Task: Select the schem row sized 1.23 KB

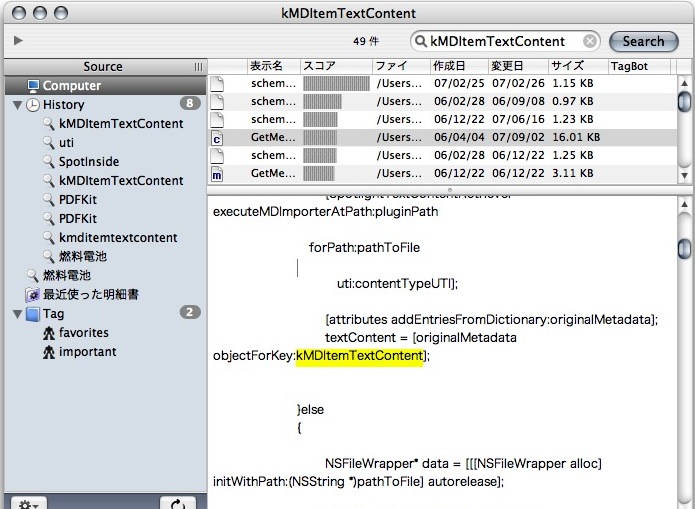Action: click(442, 120)
